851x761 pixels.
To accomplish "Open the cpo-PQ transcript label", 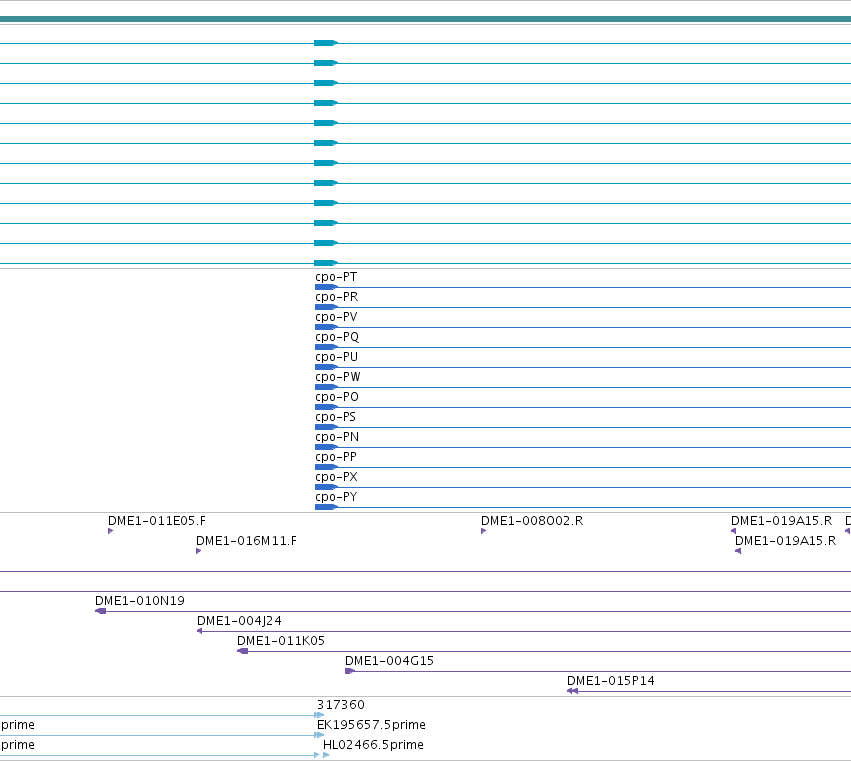I will 337,337.
